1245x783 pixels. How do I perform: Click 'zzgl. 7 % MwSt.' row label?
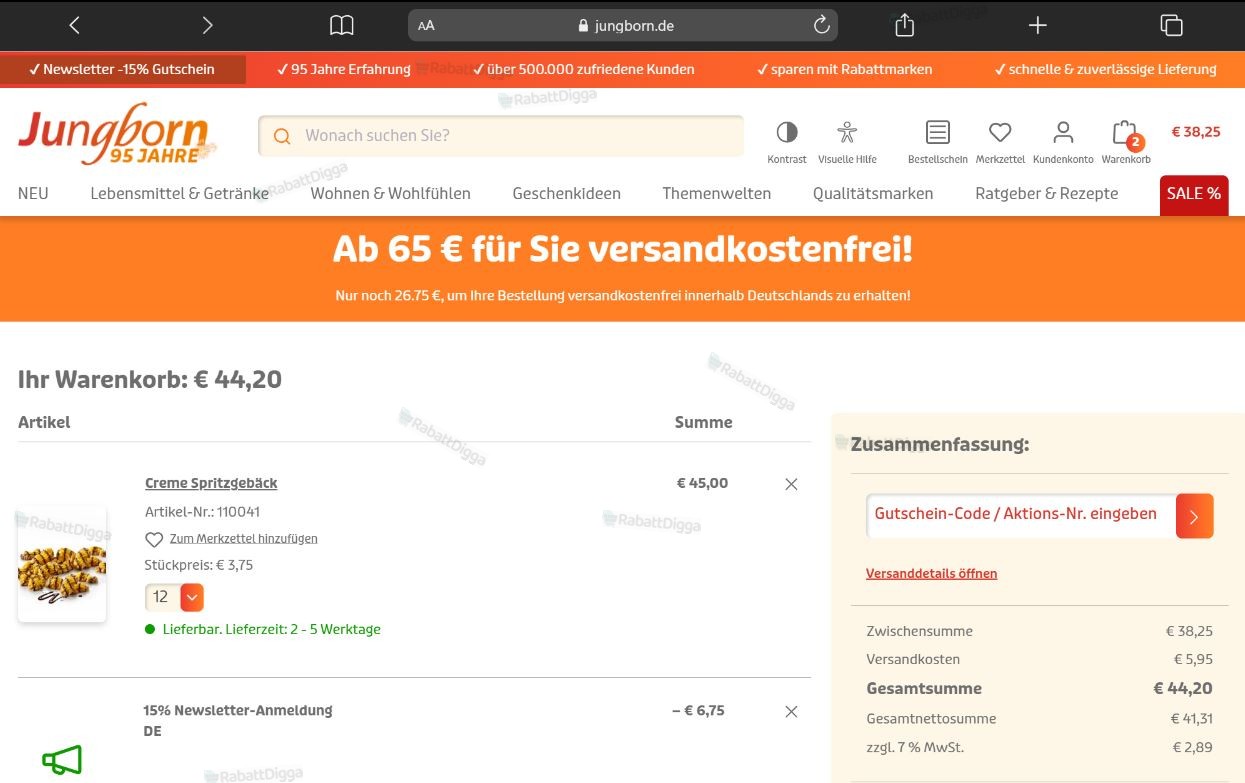[x=915, y=747]
